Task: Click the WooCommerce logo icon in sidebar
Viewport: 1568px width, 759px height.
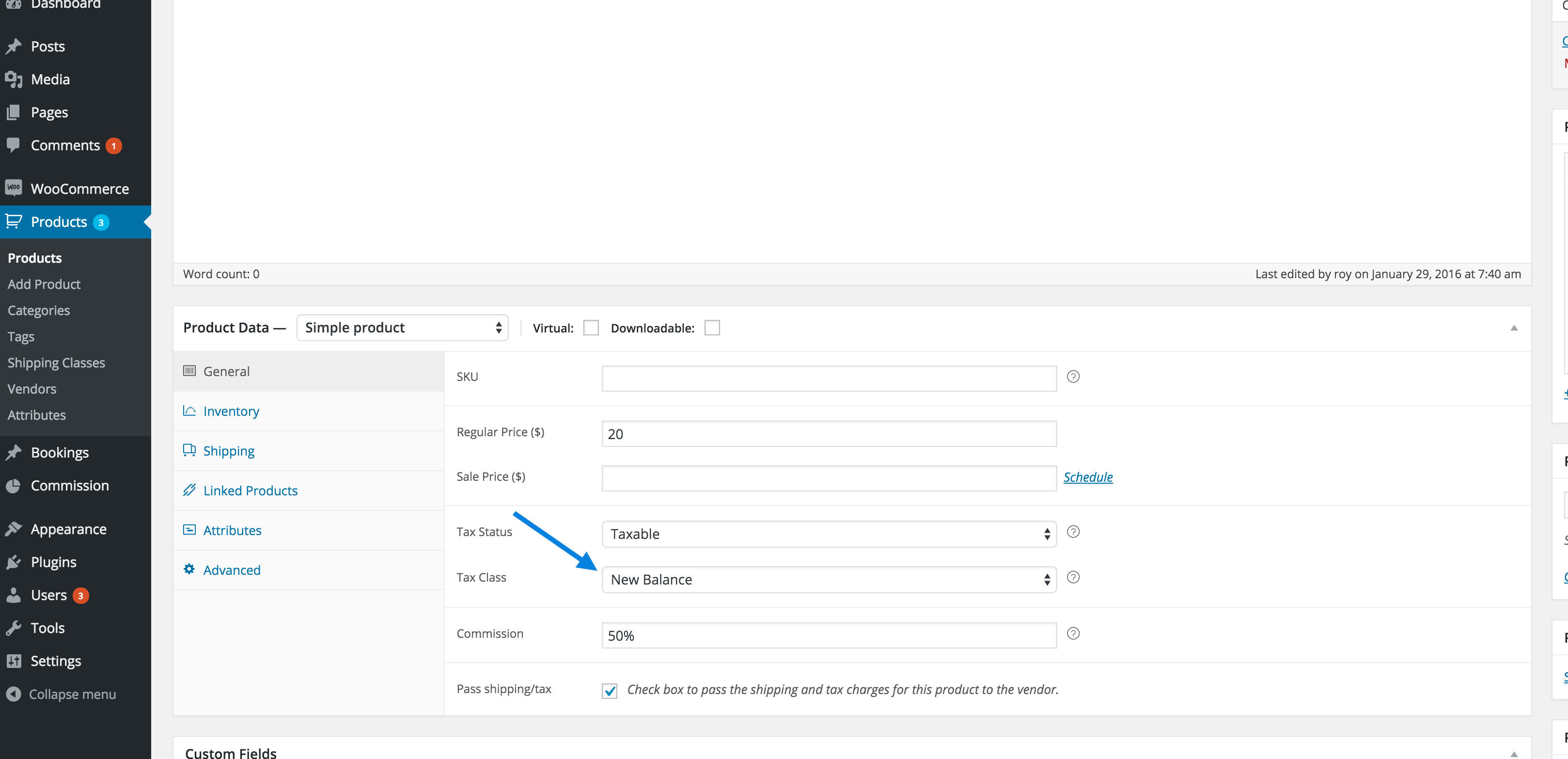Action: 14,188
